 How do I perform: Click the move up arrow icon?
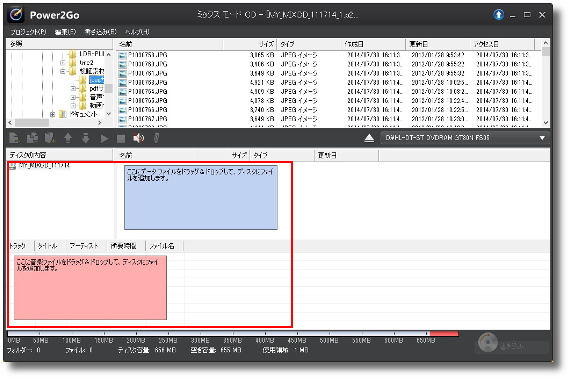[x=68, y=138]
